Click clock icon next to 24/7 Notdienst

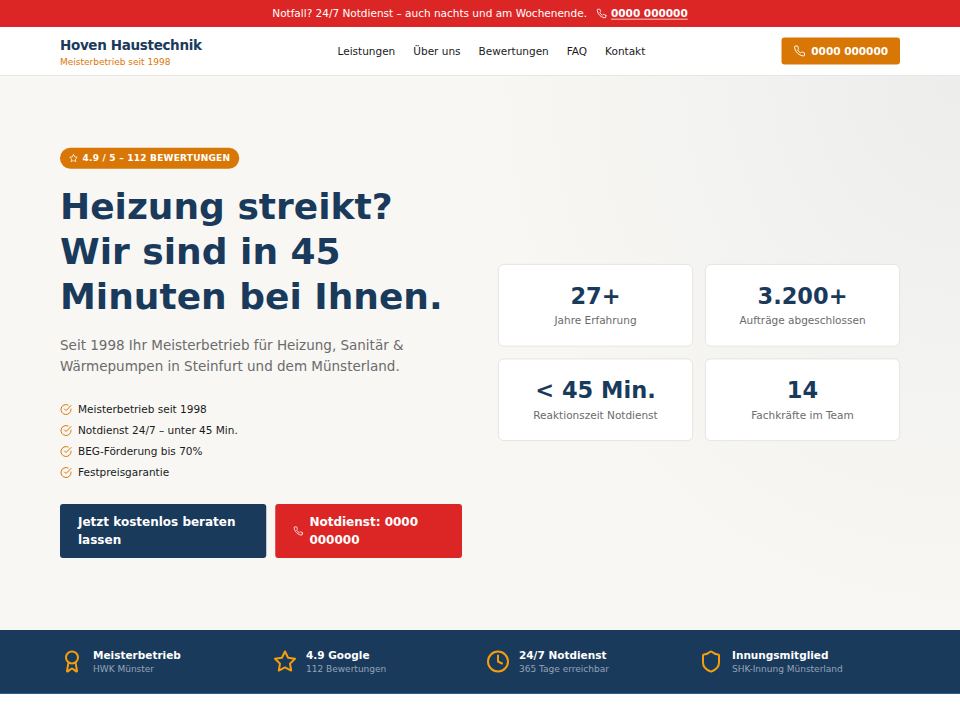click(498, 662)
